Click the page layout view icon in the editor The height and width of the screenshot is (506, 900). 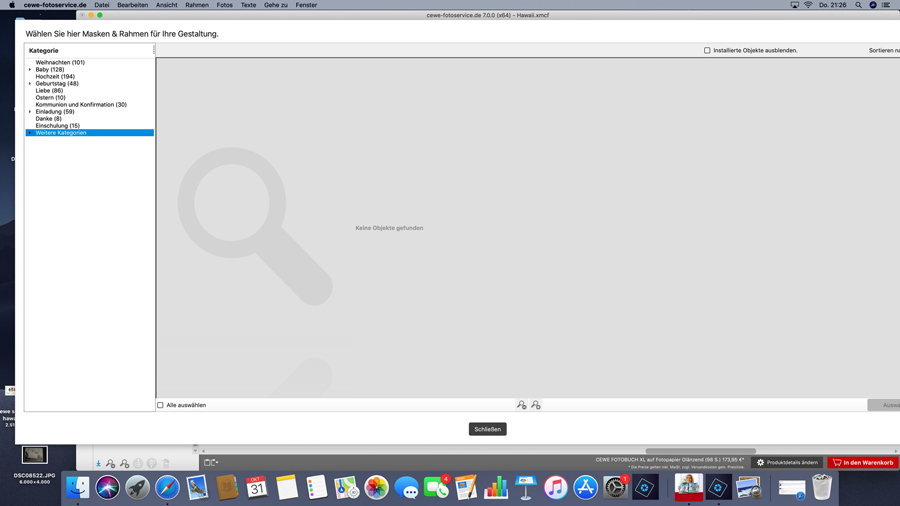click(x=210, y=462)
